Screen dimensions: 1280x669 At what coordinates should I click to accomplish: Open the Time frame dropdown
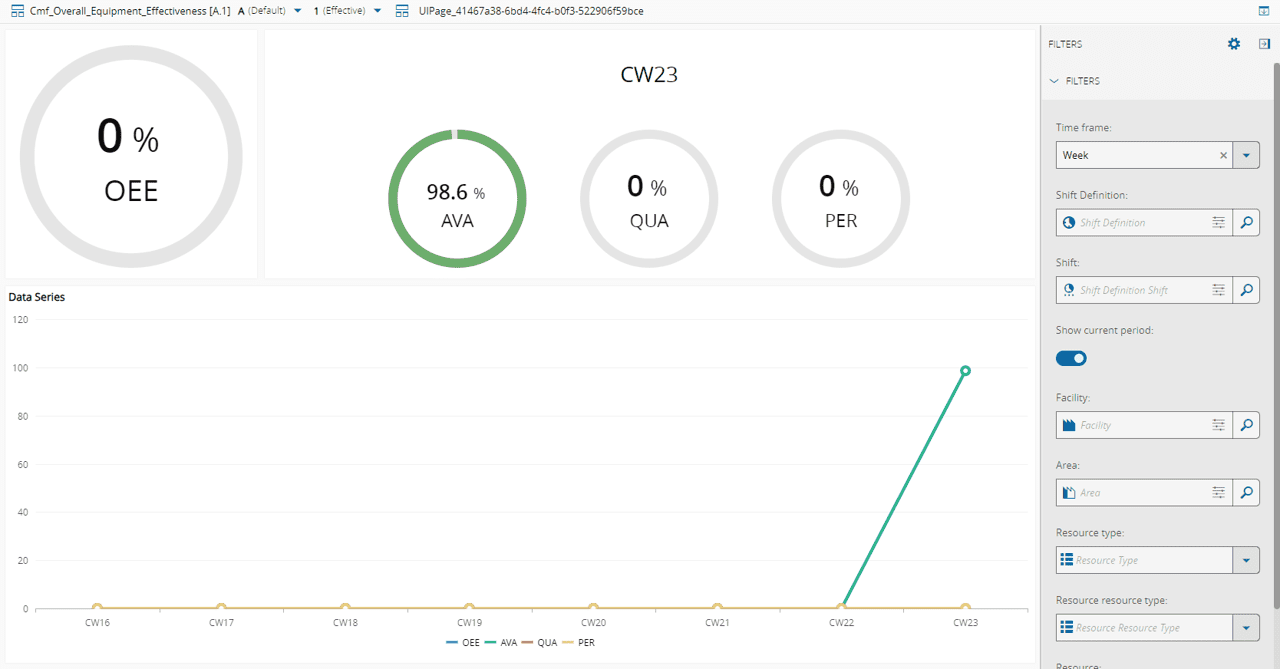point(1246,156)
